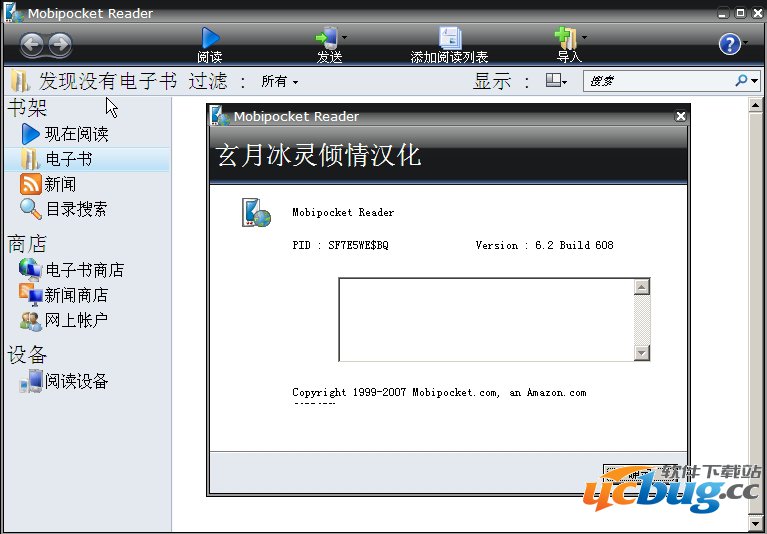Image resolution: width=767 pixels, height=534 pixels.
Task: Select 电子书 in the bookshelf
Action: (x=87, y=159)
